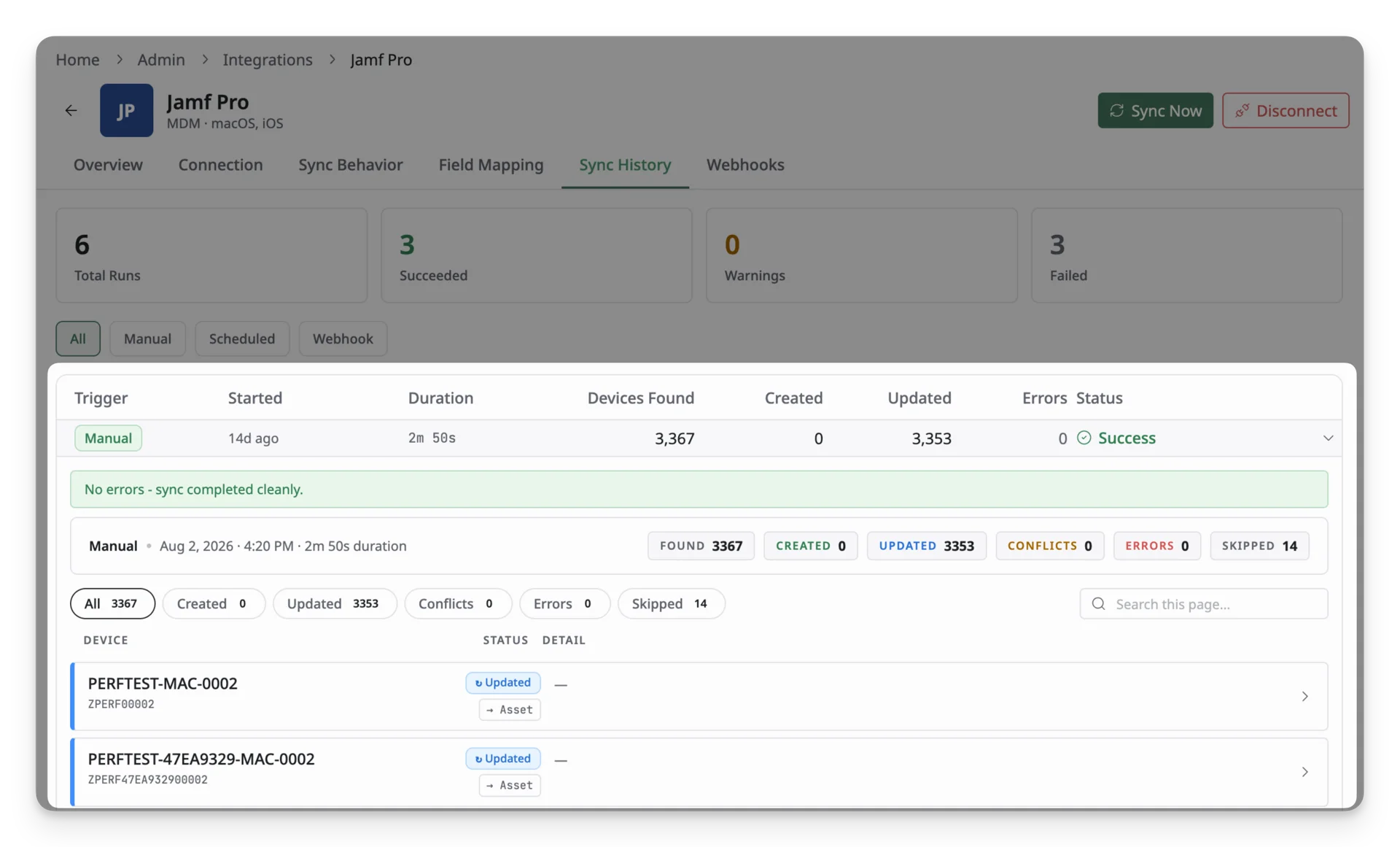This screenshot has width=1400, height=847.
Task: Focus the Search this page field
Action: (1204, 604)
